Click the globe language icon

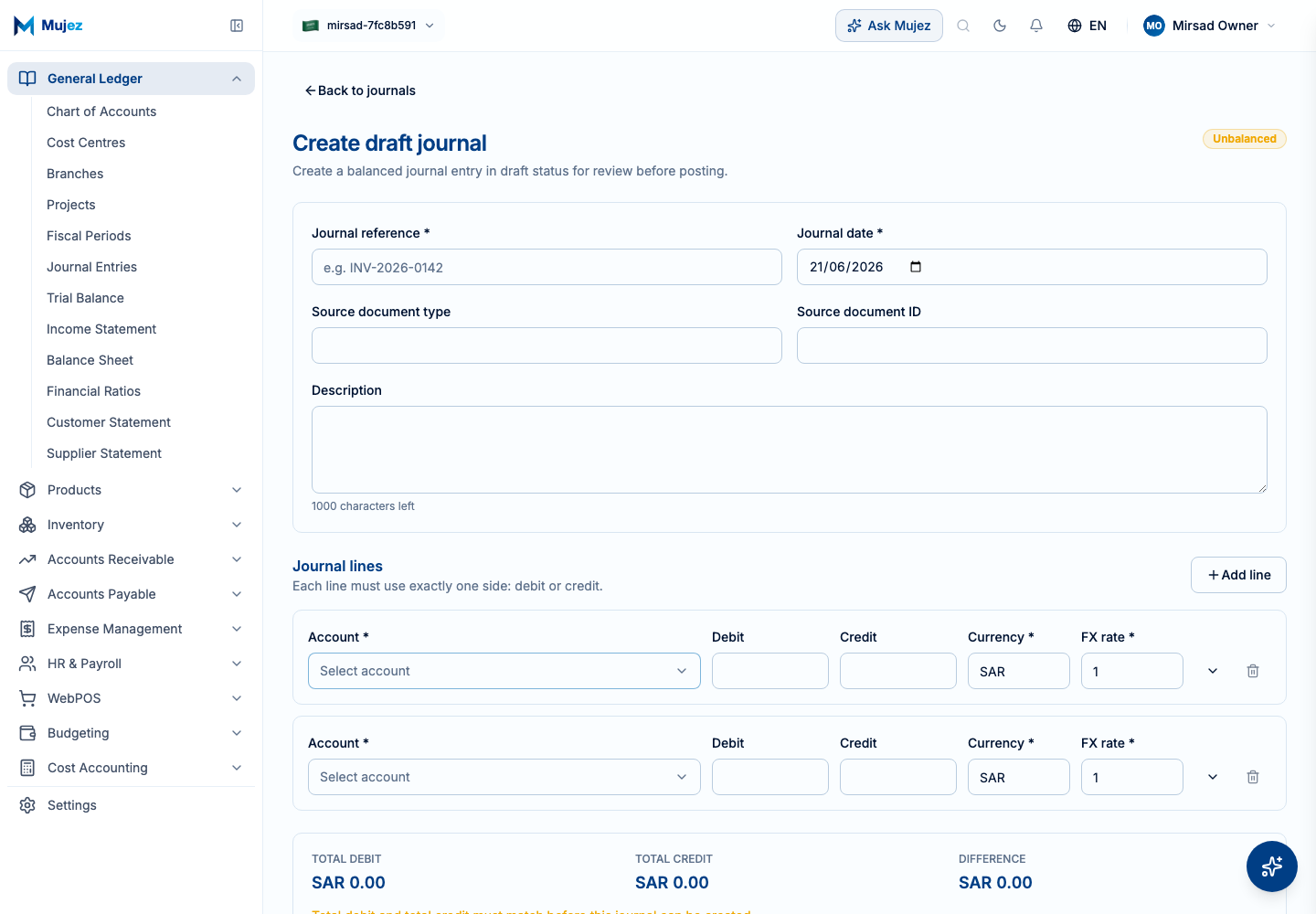tap(1075, 26)
